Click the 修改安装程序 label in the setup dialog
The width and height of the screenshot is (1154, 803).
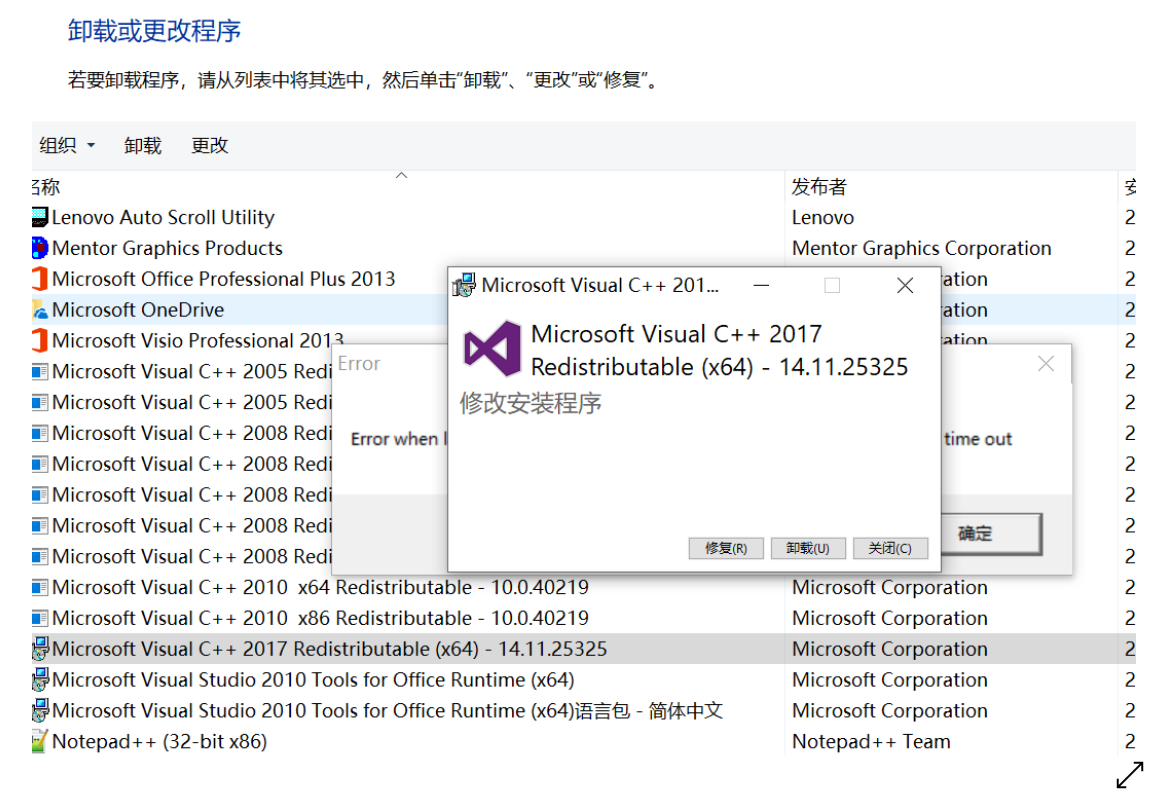(531, 403)
